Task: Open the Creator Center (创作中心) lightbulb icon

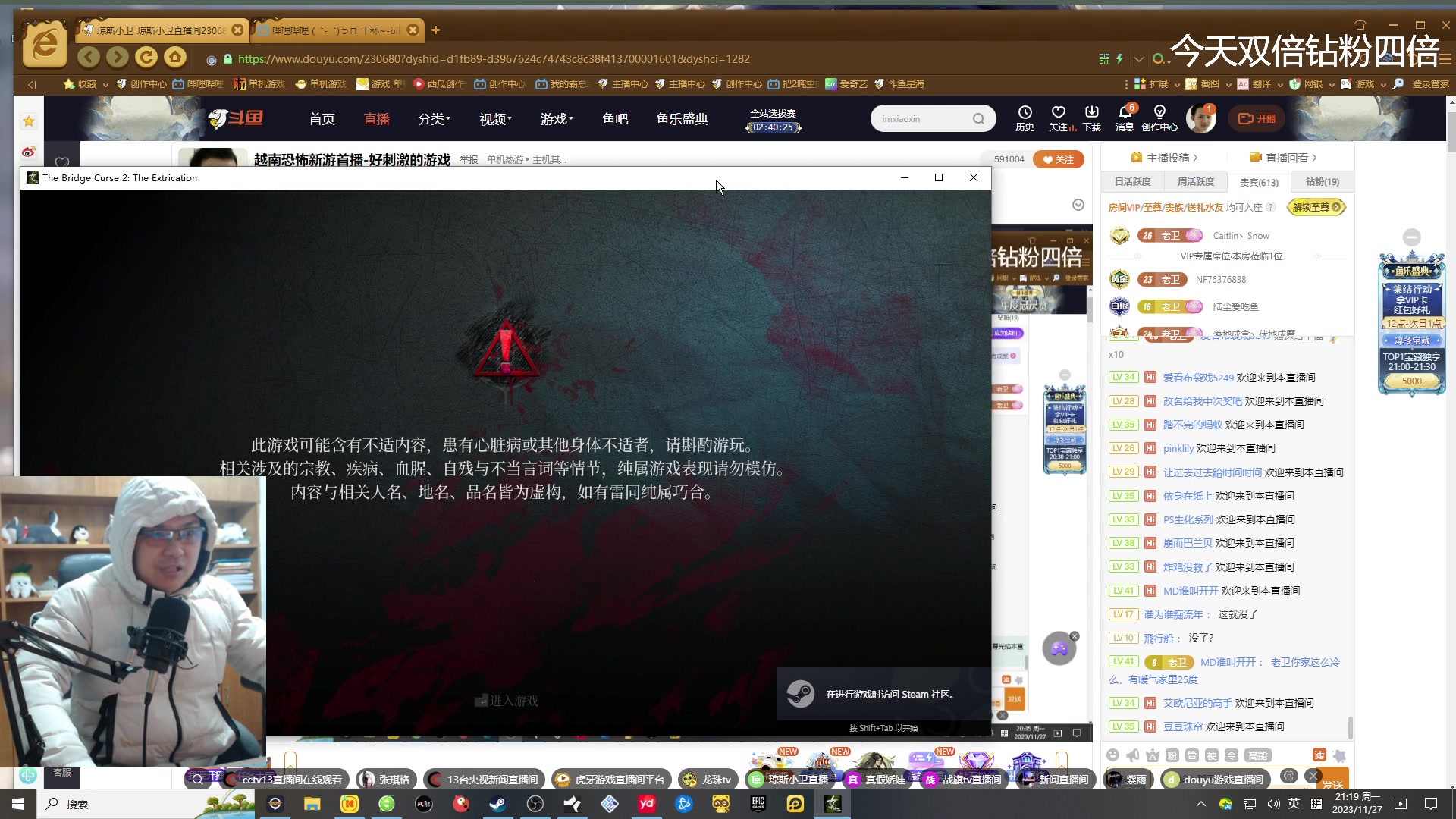Action: click(x=1159, y=113)
